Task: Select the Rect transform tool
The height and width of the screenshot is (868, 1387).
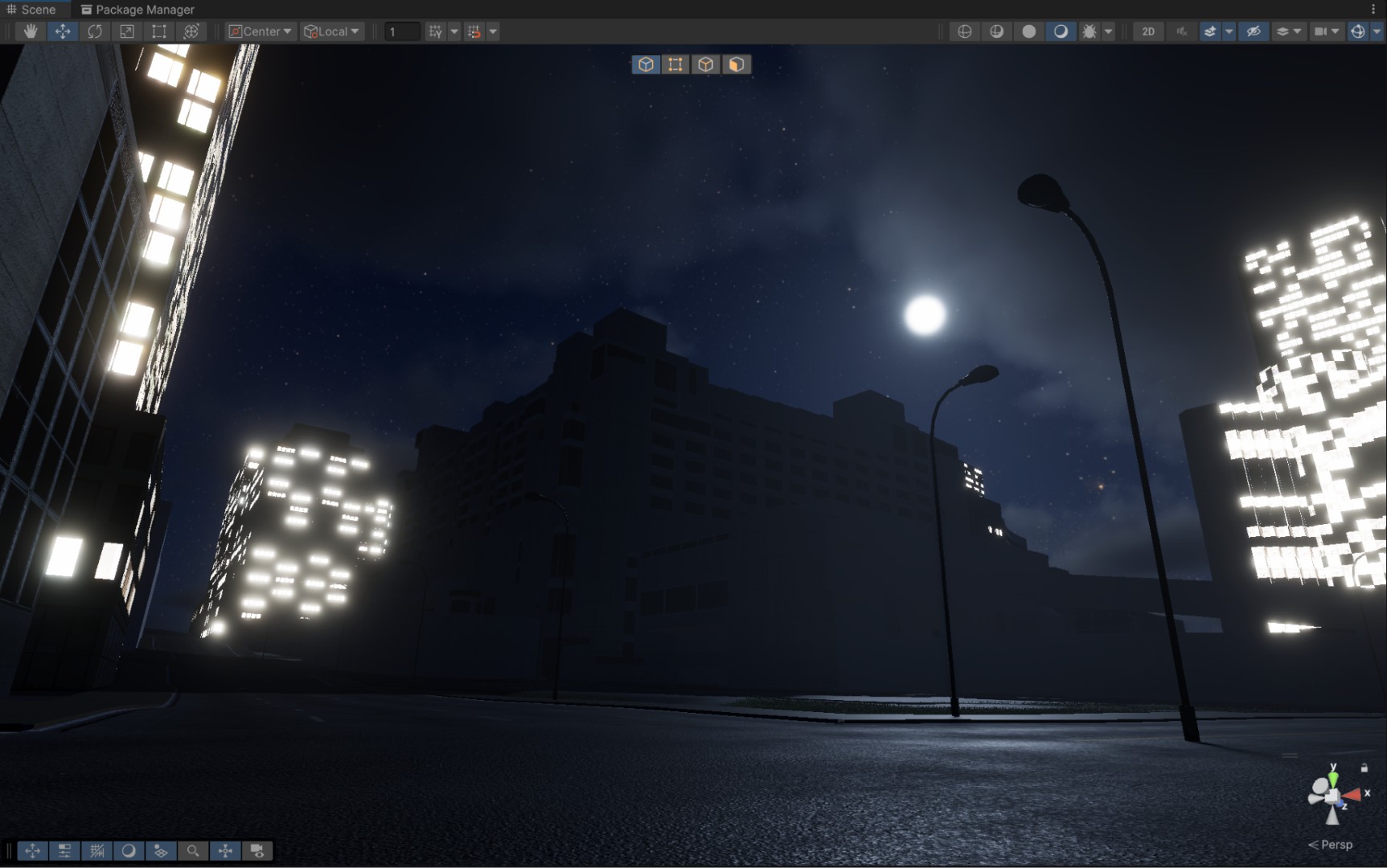Action: pyautogui.click(x=159, y=31)
